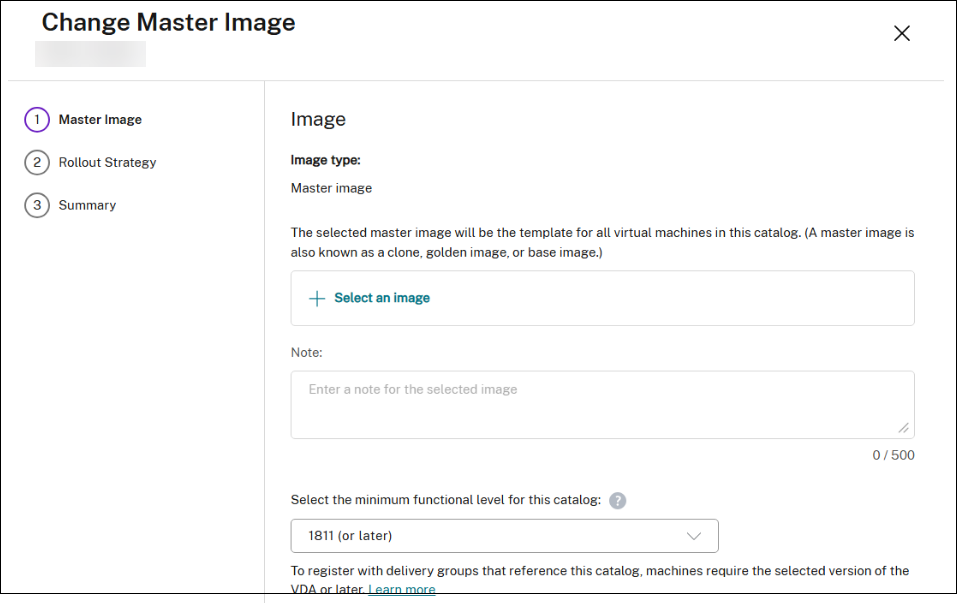Viewport: 963px width, 603px height.
Task: Click the 0 / 500 character counter
Action: click(x=893, y=456)
